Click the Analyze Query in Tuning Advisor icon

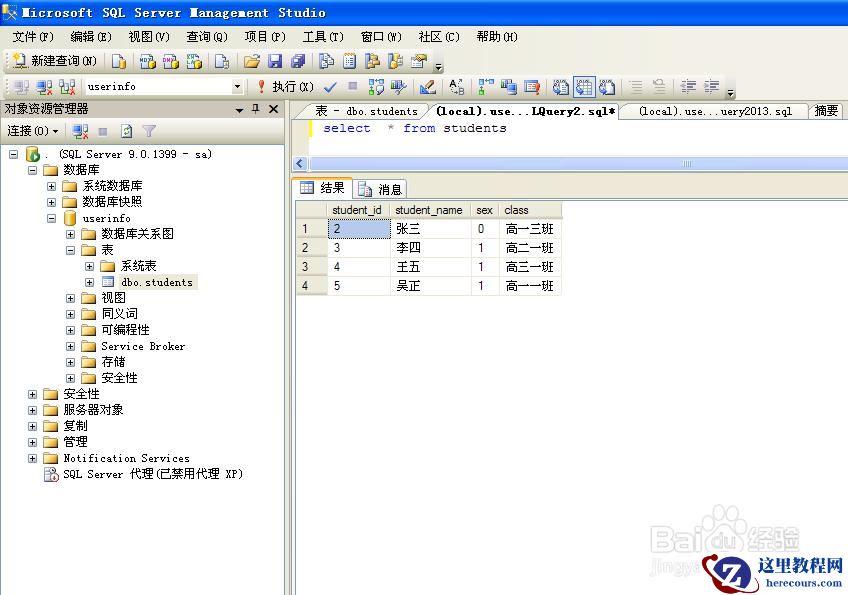pos(399,87)
